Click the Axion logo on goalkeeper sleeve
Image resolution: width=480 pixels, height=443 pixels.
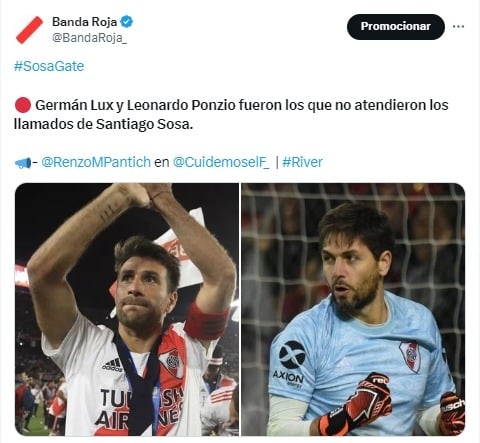290,364
